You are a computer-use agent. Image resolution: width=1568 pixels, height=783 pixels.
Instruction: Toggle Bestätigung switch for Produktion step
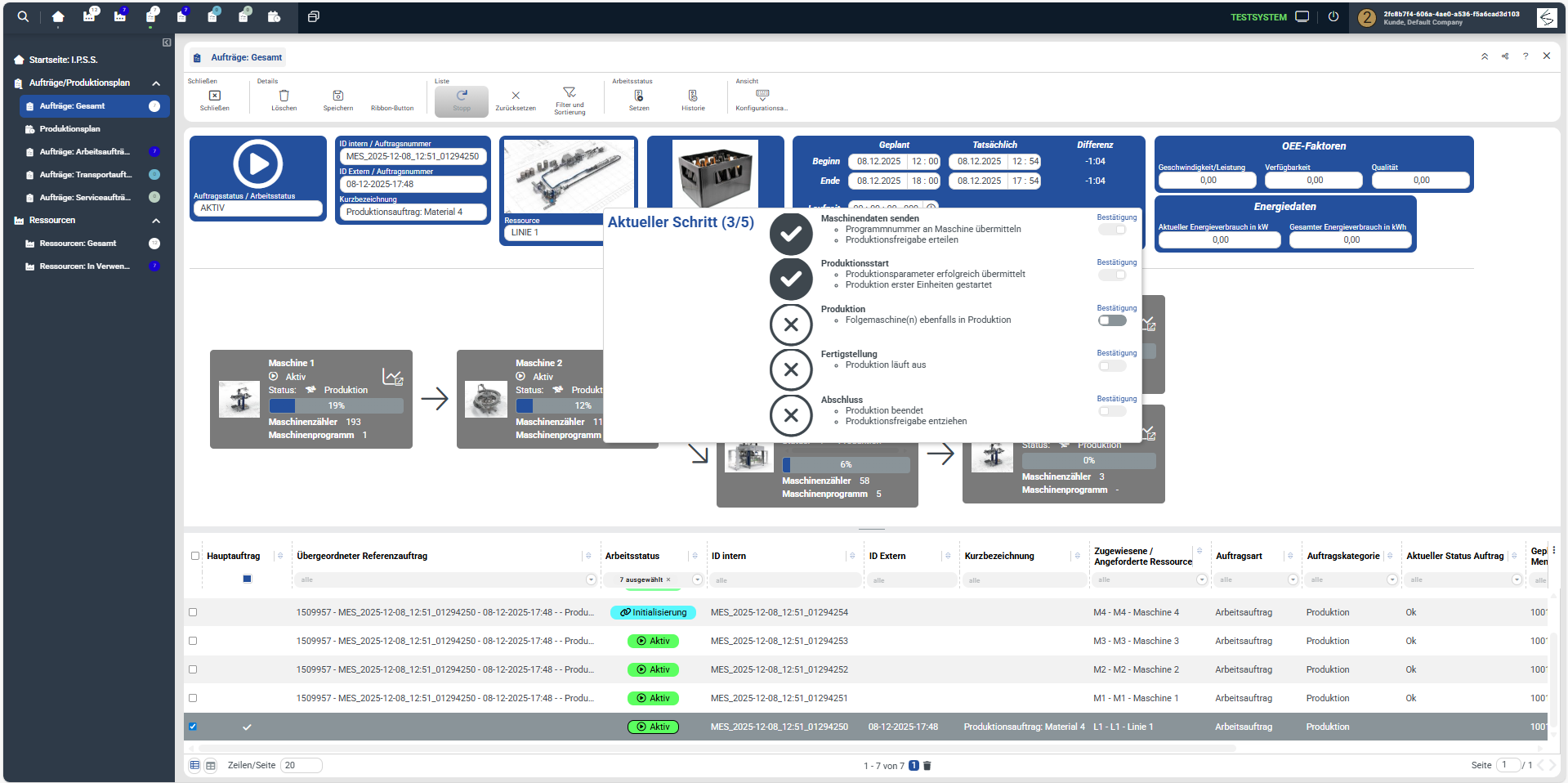[x=1112, y=320]
